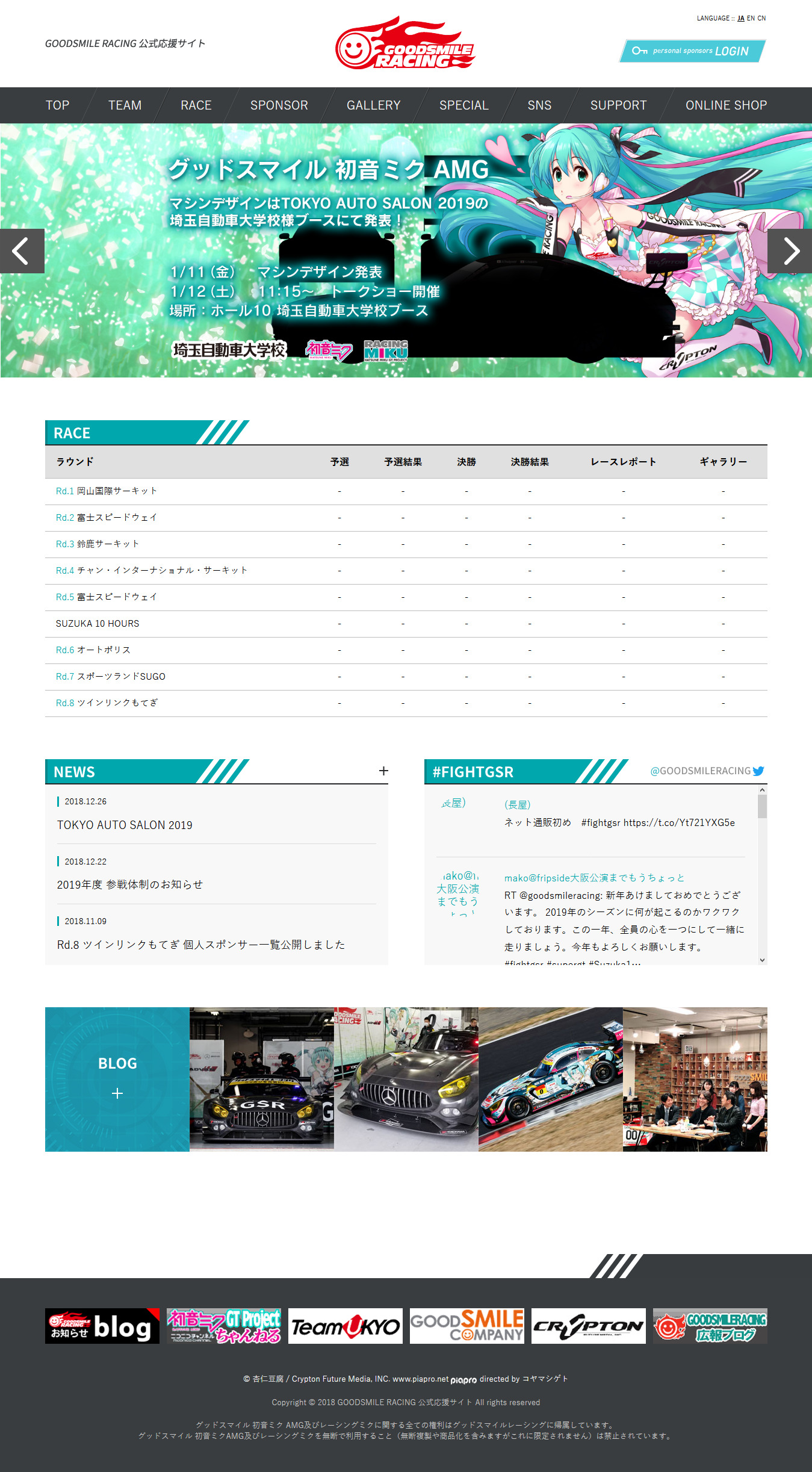Click the scroll-up arrow in tweet feed
The width and height of the screenshot is (812, 1472).
pos(762,789)
